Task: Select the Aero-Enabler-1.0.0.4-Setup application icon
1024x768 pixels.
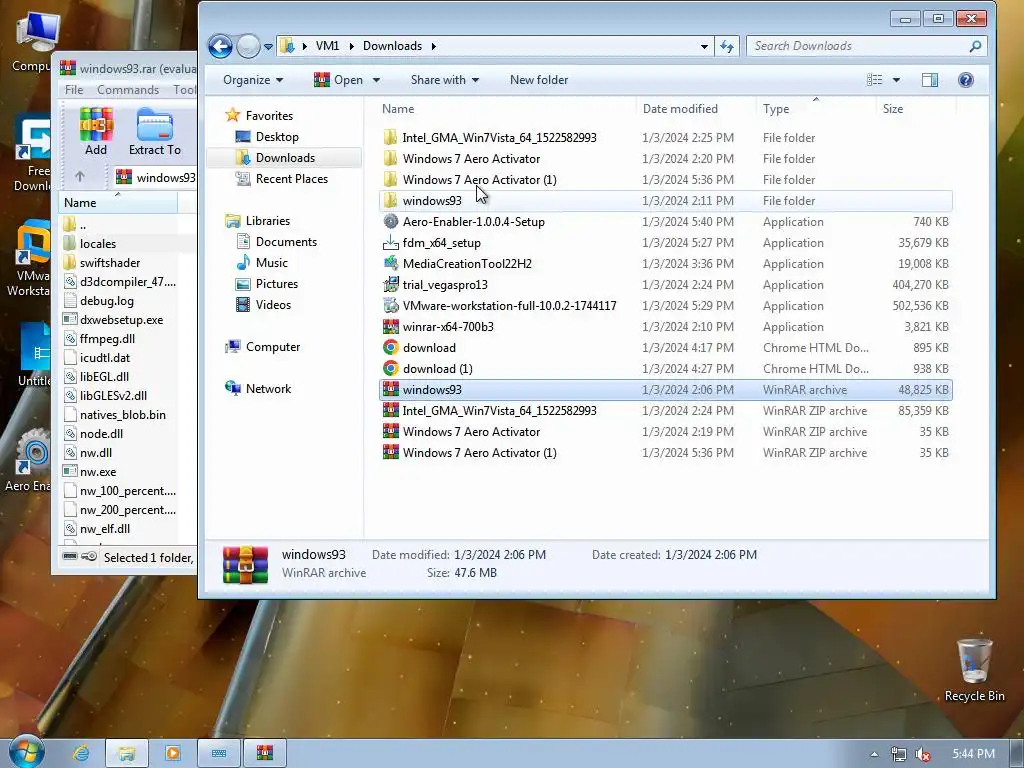Action: click(x=391, y=221)
